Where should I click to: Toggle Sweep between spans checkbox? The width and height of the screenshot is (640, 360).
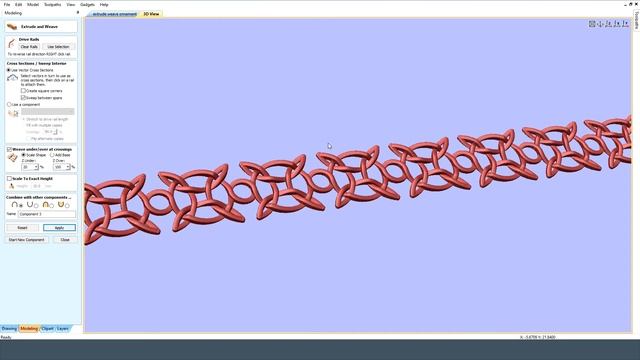point(23,98)
